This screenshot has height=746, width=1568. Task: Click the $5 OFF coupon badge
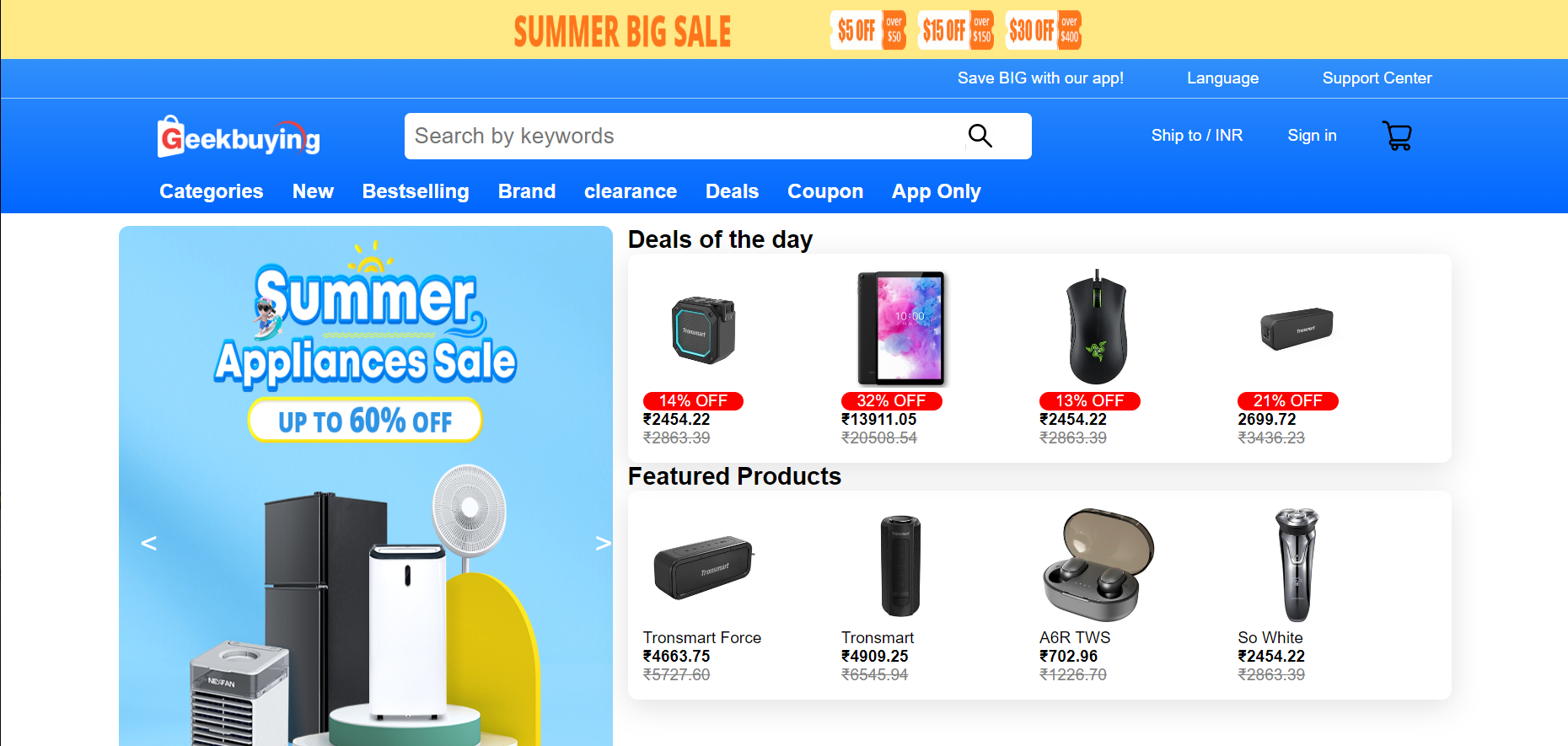[867, 31]
